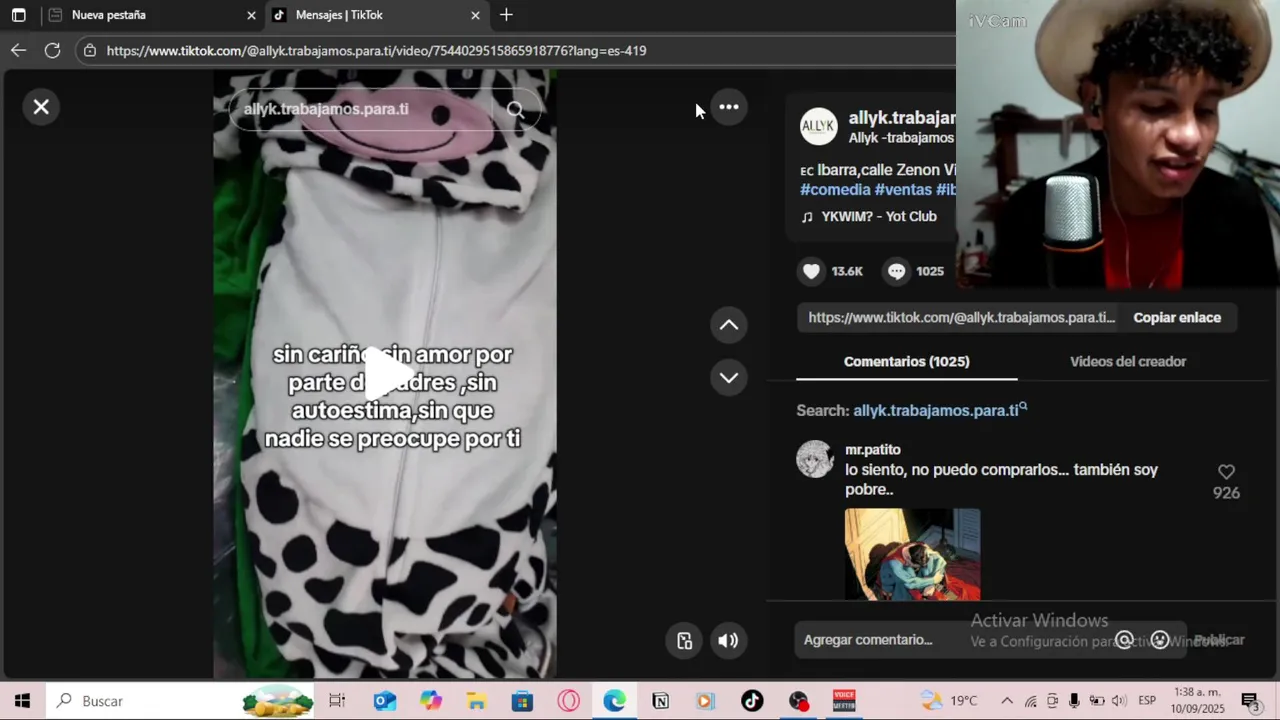Viewport: 1280px width, 720px height.
Task: Go to the next video with down chevron
Action: (x=729, y=378)
